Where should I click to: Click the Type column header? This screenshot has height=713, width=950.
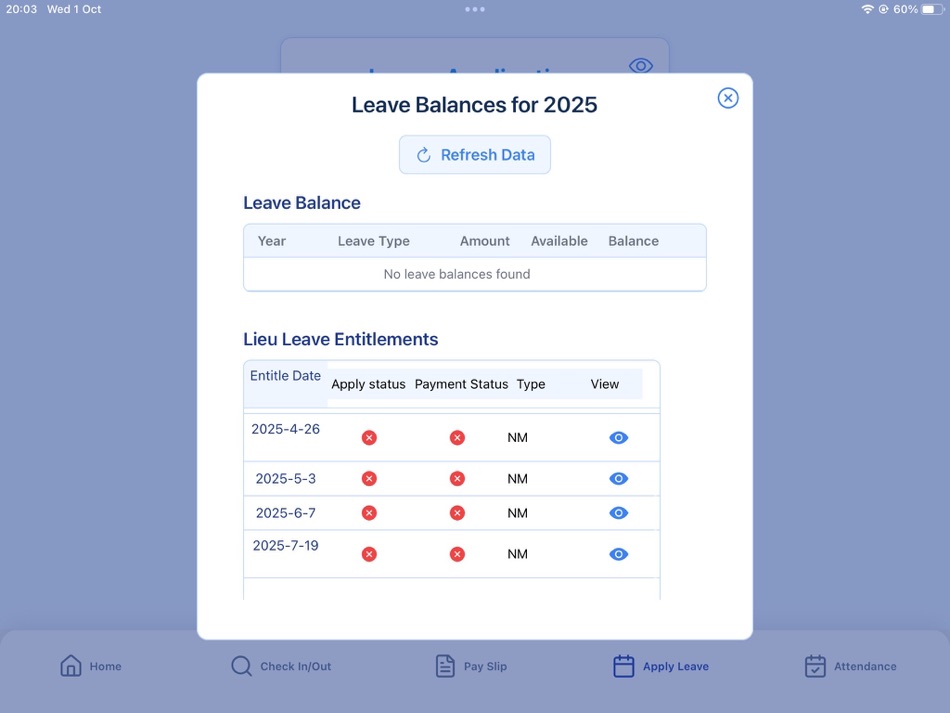[531, 384]
